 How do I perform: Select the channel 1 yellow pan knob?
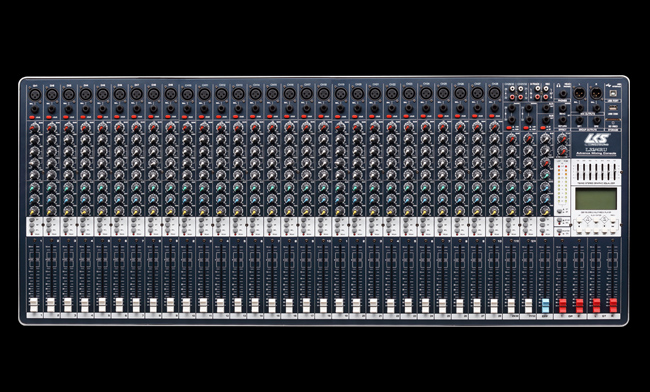point(34,211)
